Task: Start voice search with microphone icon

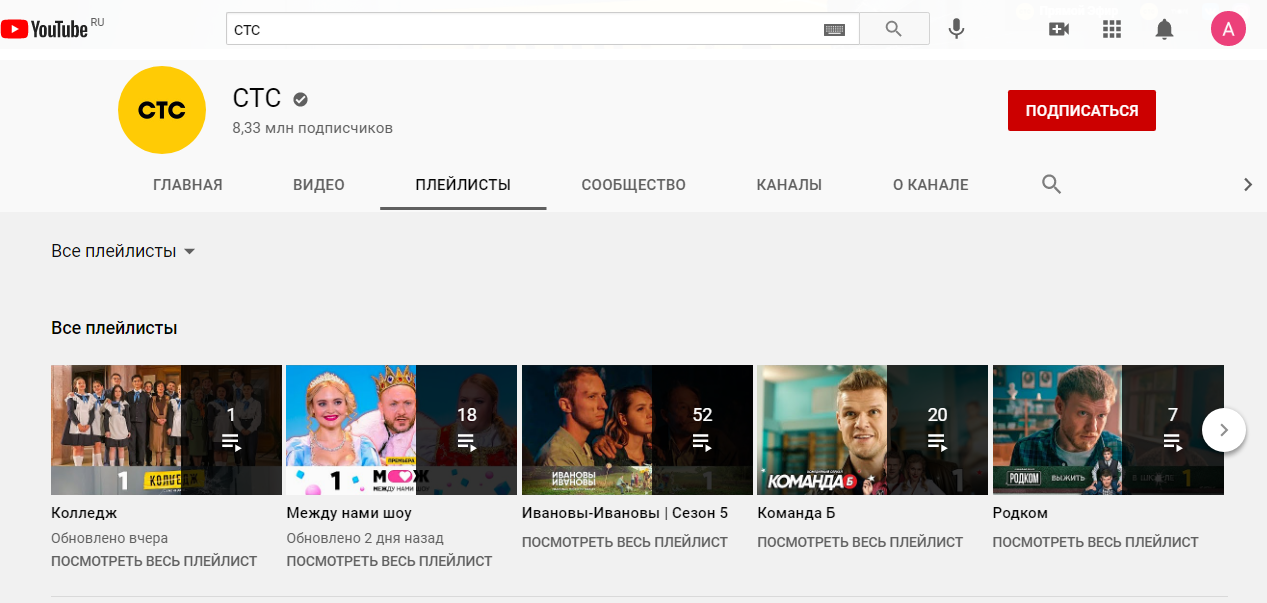Action: coord(956,29)
